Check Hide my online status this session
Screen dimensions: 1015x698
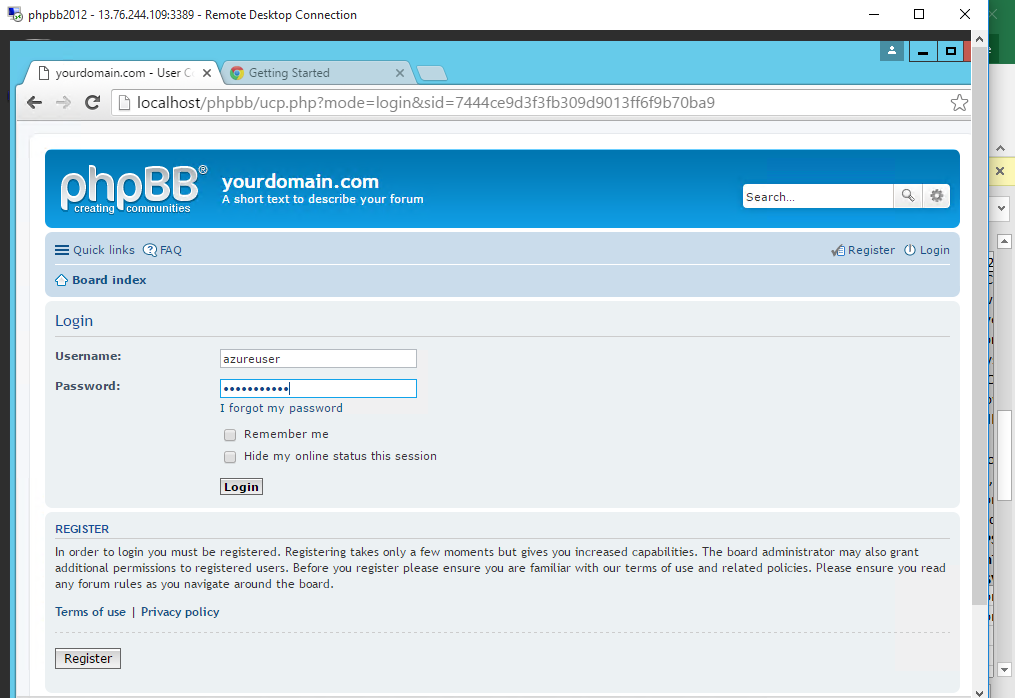click(x=230, y=457)
